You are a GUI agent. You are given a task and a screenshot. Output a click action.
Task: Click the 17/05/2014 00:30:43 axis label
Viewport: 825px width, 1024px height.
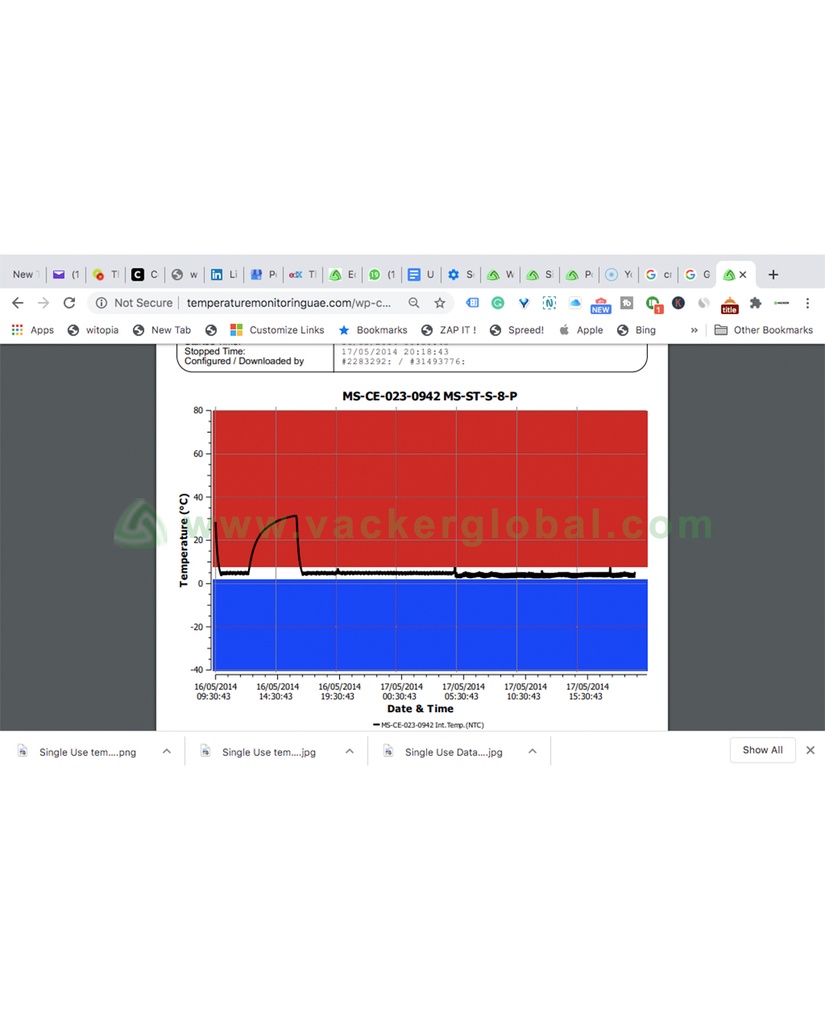(x=401, y=692)
